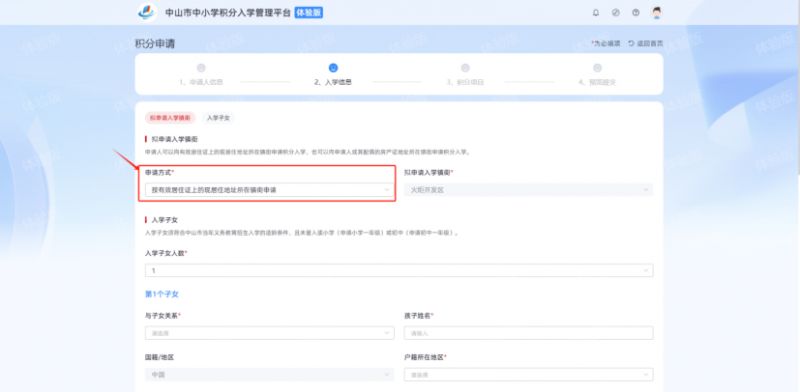The width and height of the screenshot is (800, 392).
Task: Click the 返回首页 return home link
Action: [649, 44]
